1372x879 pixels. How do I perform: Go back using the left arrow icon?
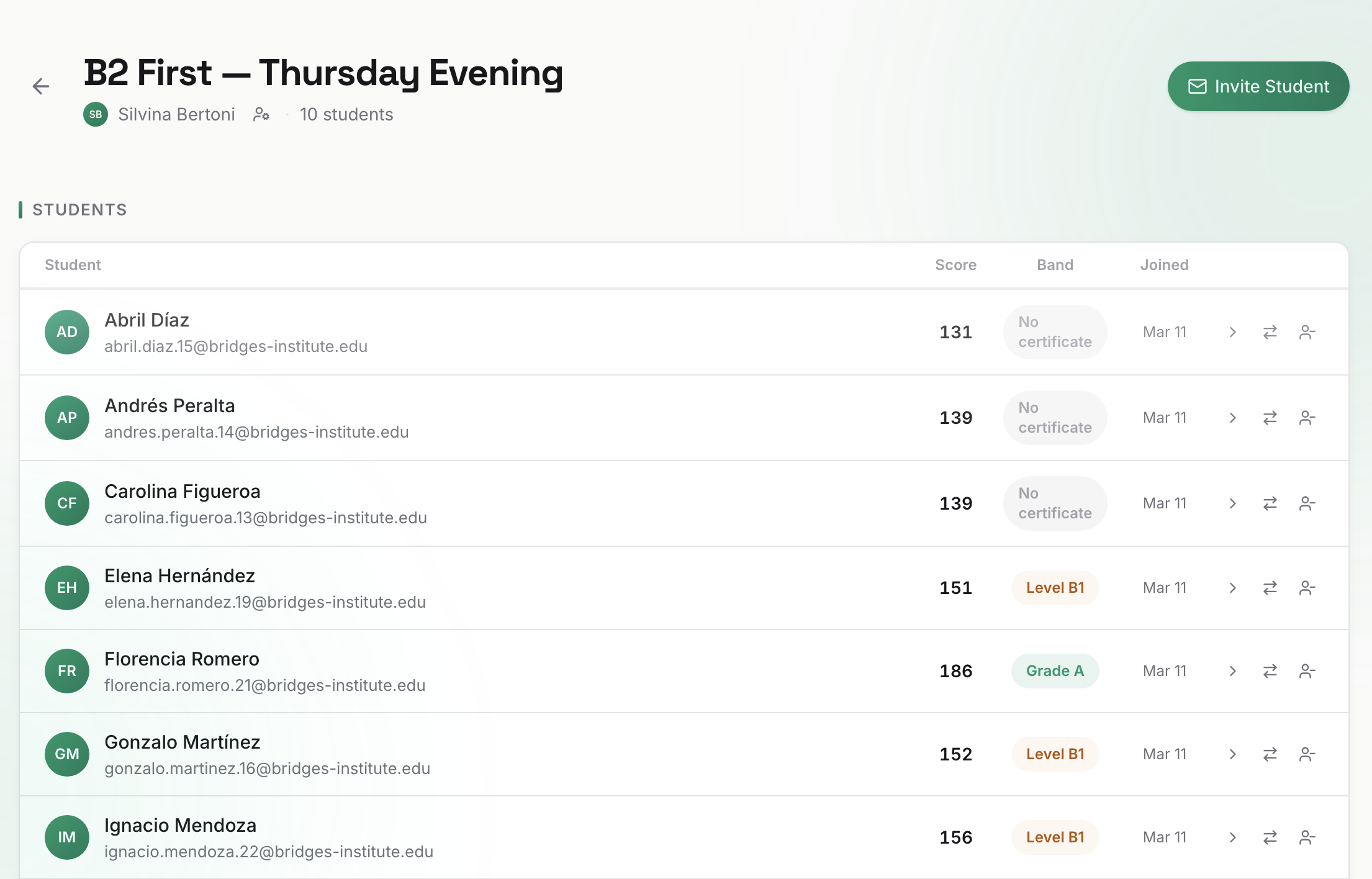point(41,86)
